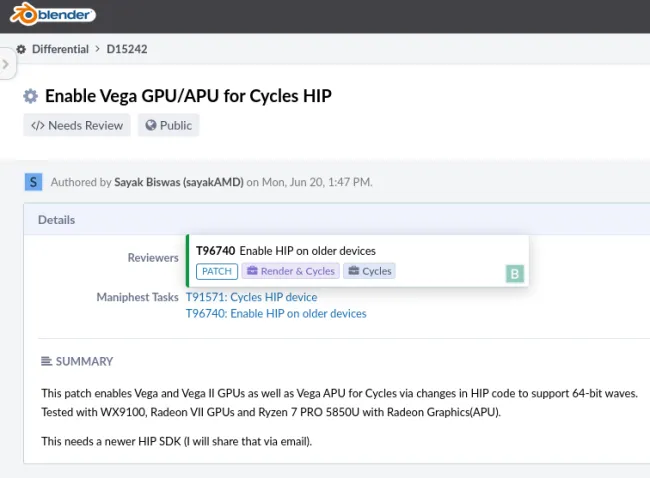The width and height of the screenshot is (650, 478).
Task: Open task T91571: Cycles HIP device
Action: pyautogui.click(x=251, y=297)
